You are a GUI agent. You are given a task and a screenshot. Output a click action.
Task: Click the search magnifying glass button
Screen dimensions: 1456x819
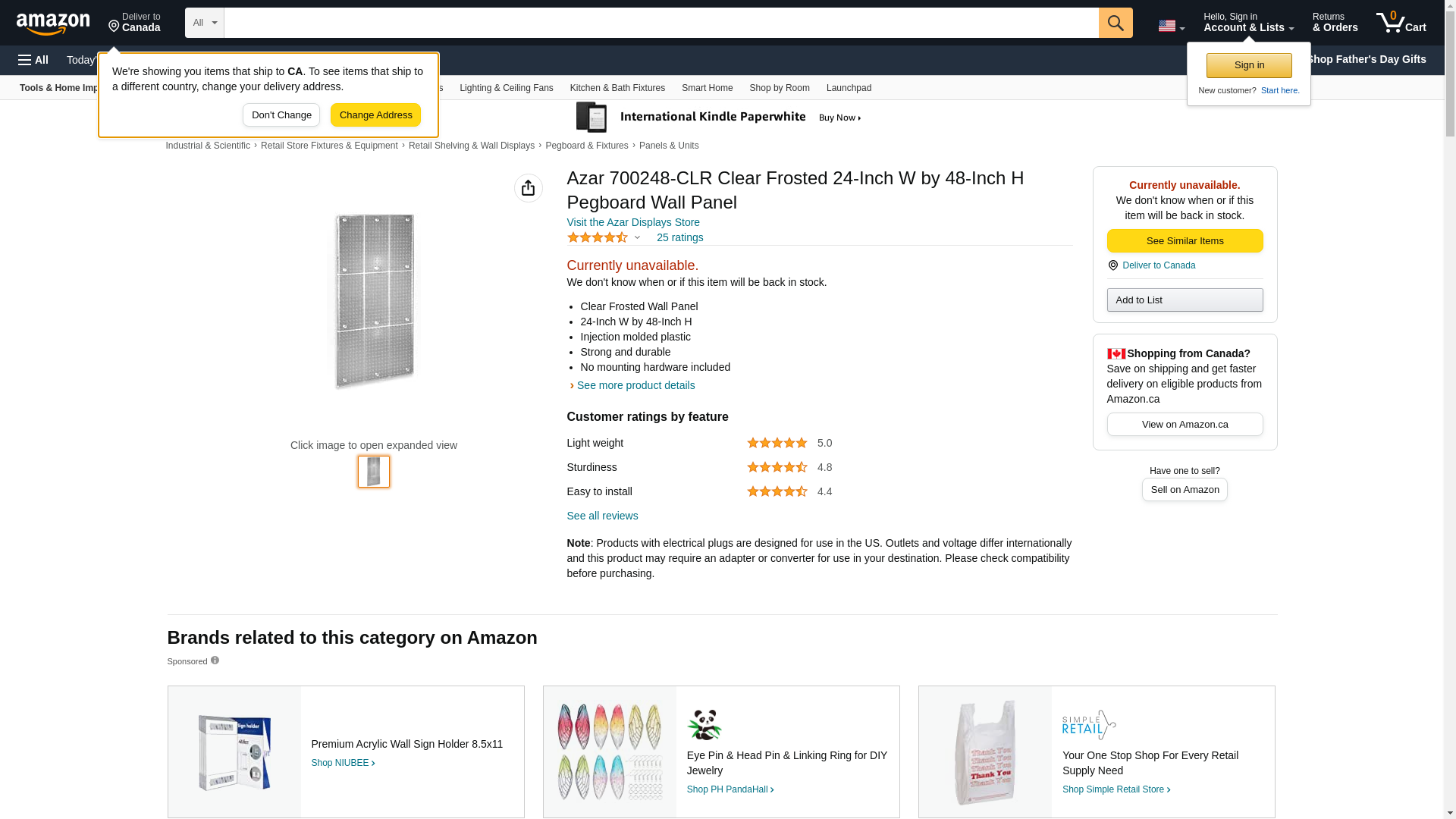pyautogui.click(x=1115, y=23)
